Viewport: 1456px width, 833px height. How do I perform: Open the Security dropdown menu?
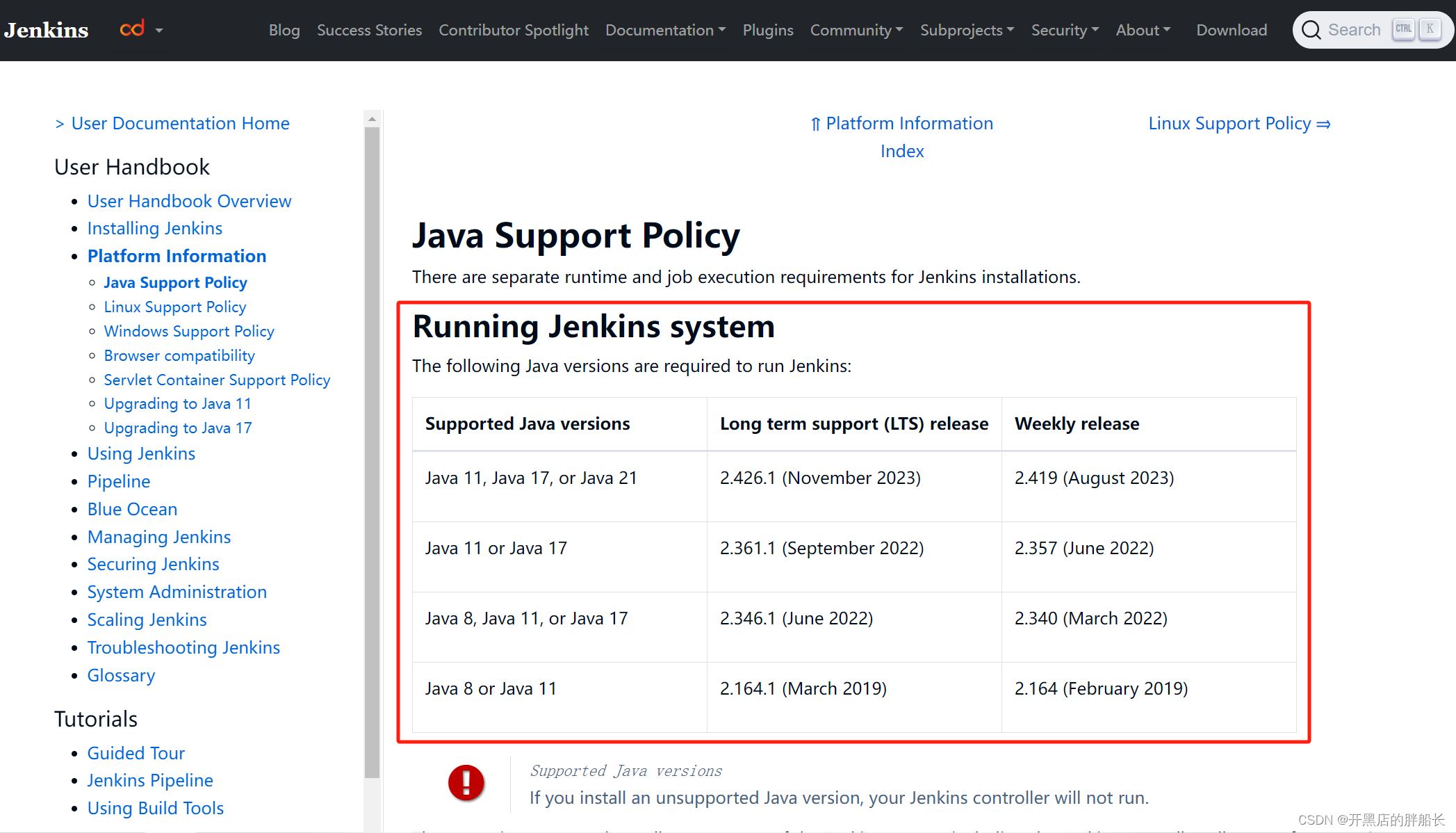click(x=1064, y=30)
